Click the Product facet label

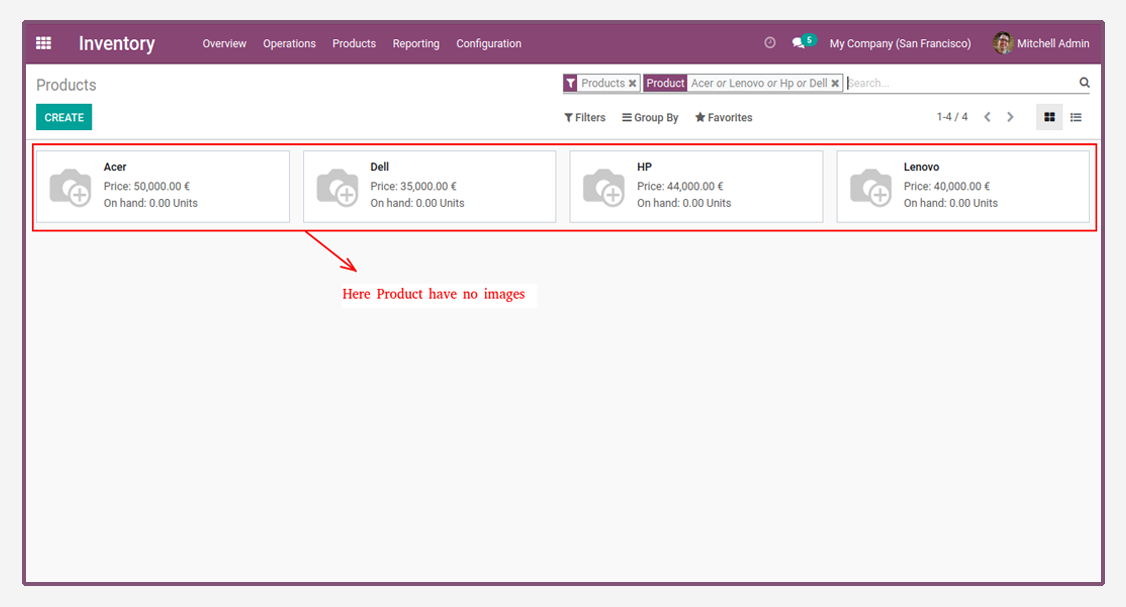(665, 83)
